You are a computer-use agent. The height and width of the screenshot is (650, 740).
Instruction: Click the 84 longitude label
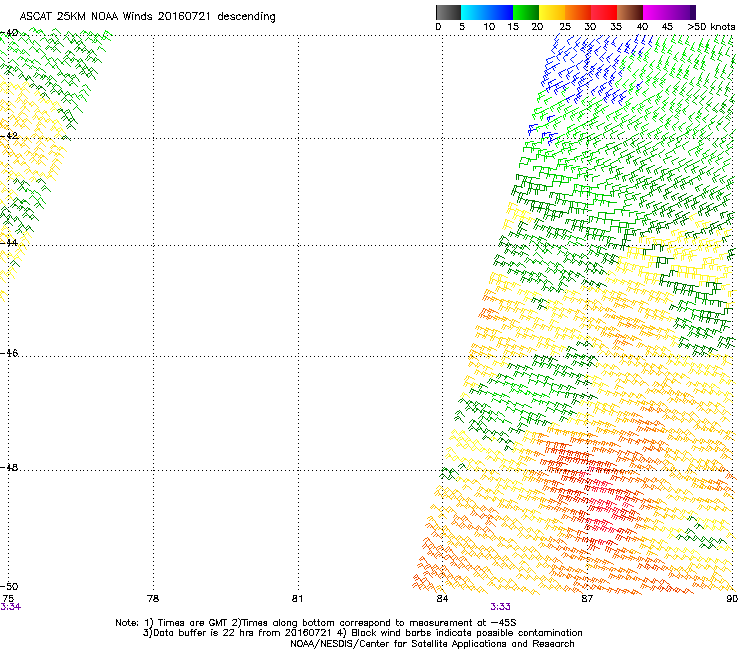click(442, 598)
